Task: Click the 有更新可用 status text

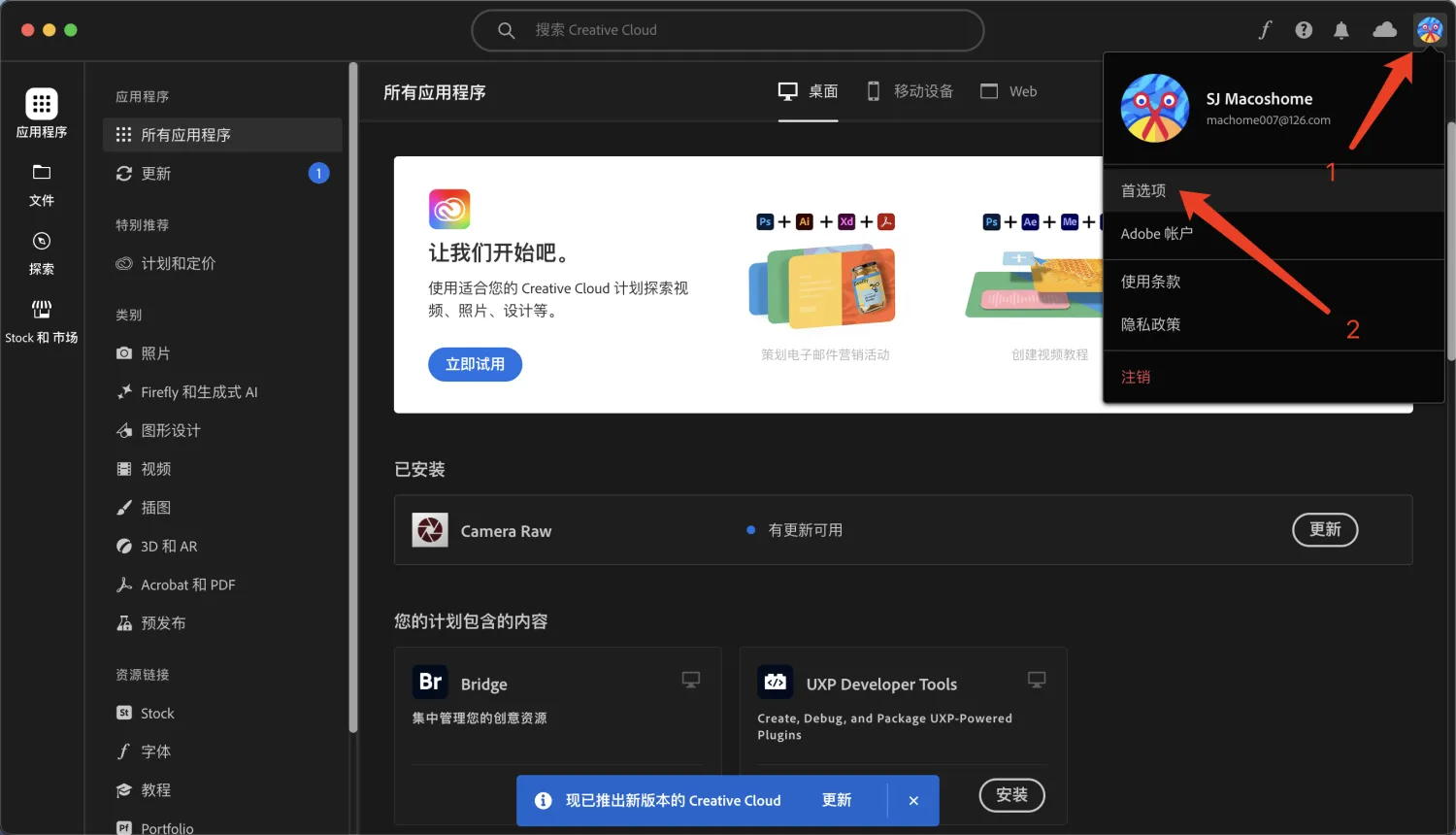Action: (806, 530)
